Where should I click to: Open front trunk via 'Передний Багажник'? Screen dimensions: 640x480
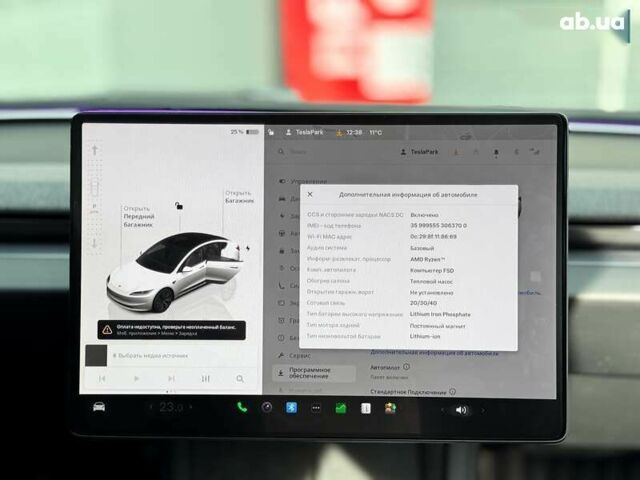[139, 216]
